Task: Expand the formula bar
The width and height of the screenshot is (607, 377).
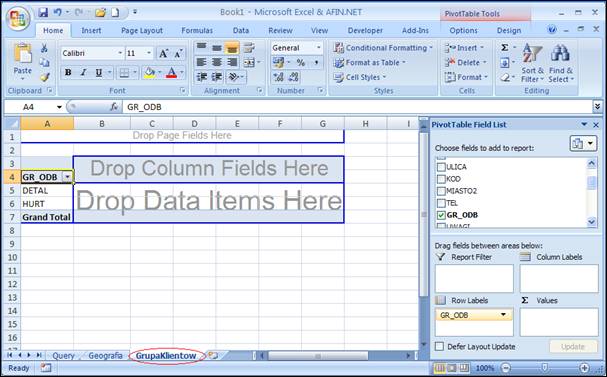Action: 597,106
